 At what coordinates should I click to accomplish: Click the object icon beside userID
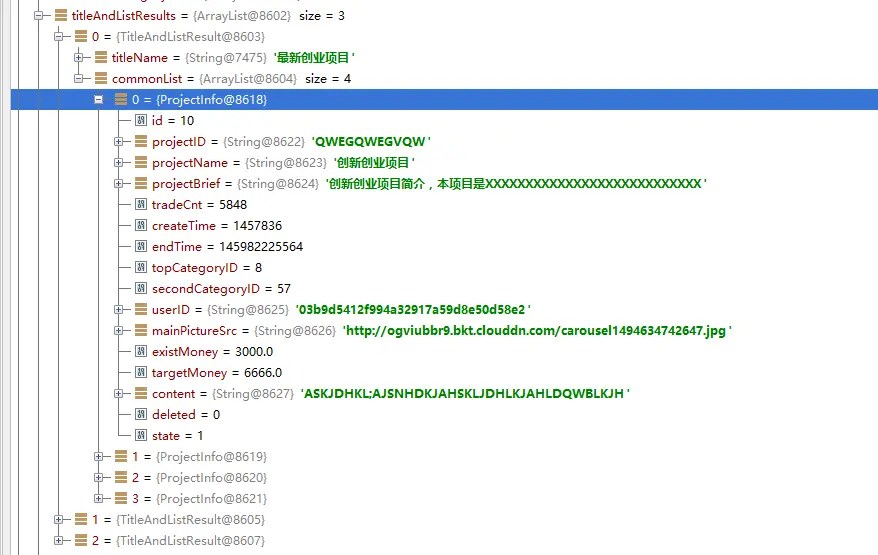click(141, 310)
